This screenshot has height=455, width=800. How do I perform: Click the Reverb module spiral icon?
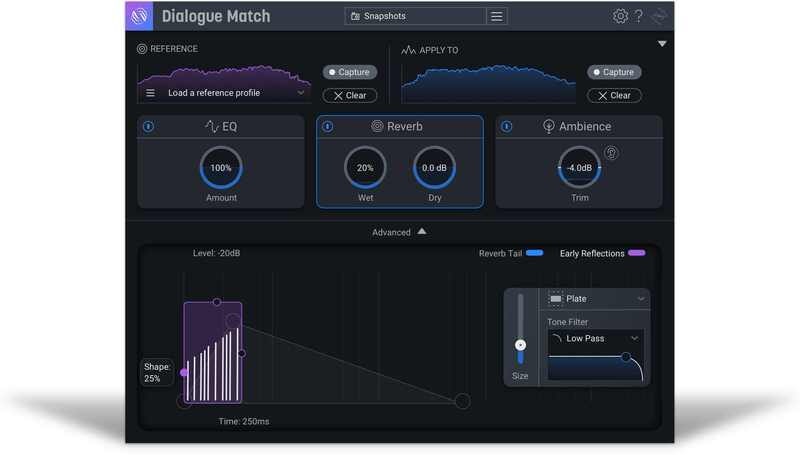377,127
